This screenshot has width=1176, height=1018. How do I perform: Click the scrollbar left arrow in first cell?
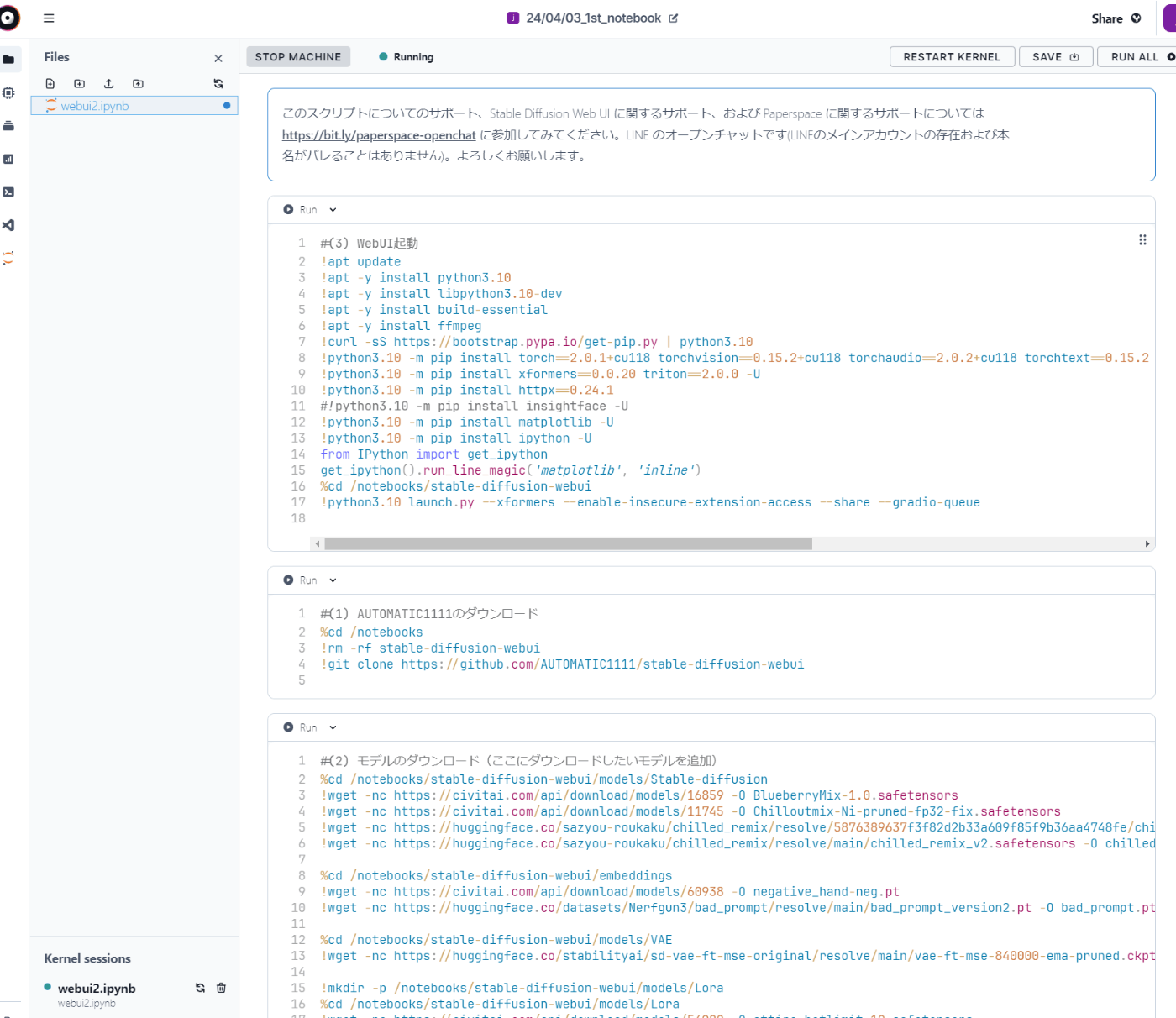tap(318, 544)
